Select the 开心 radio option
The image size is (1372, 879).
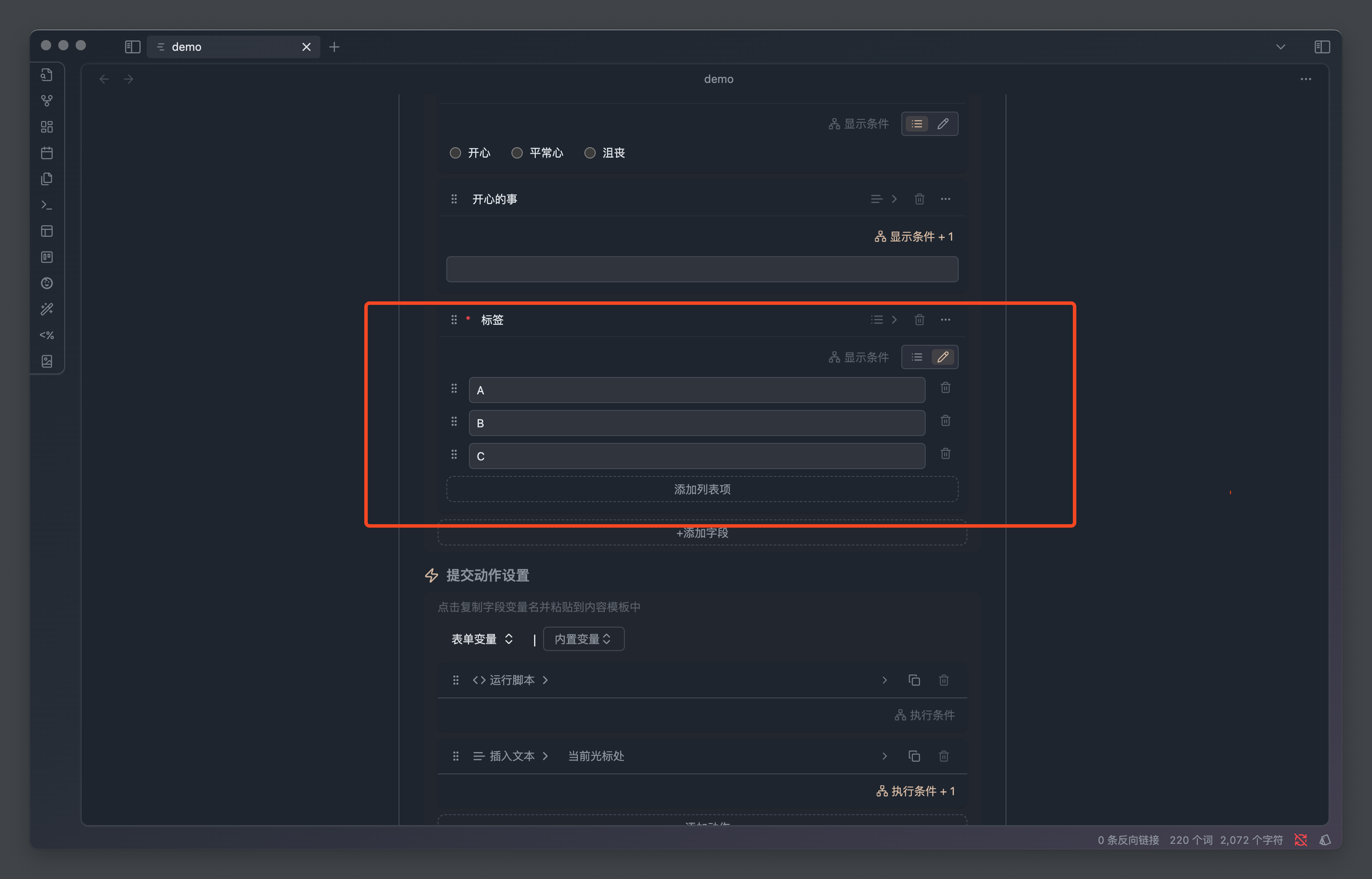(455, 153)
